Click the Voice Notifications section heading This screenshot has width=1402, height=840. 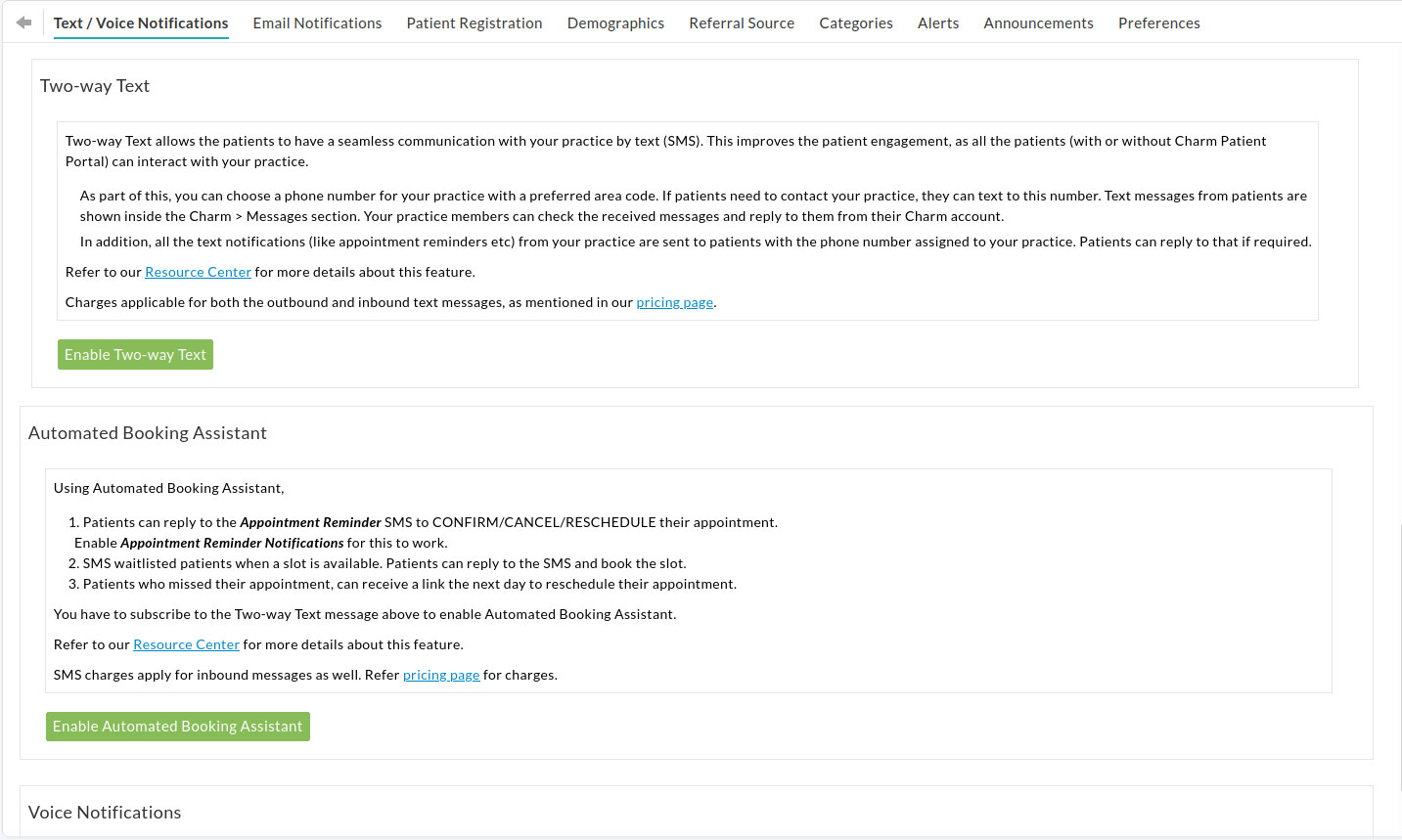click(105, 813)
